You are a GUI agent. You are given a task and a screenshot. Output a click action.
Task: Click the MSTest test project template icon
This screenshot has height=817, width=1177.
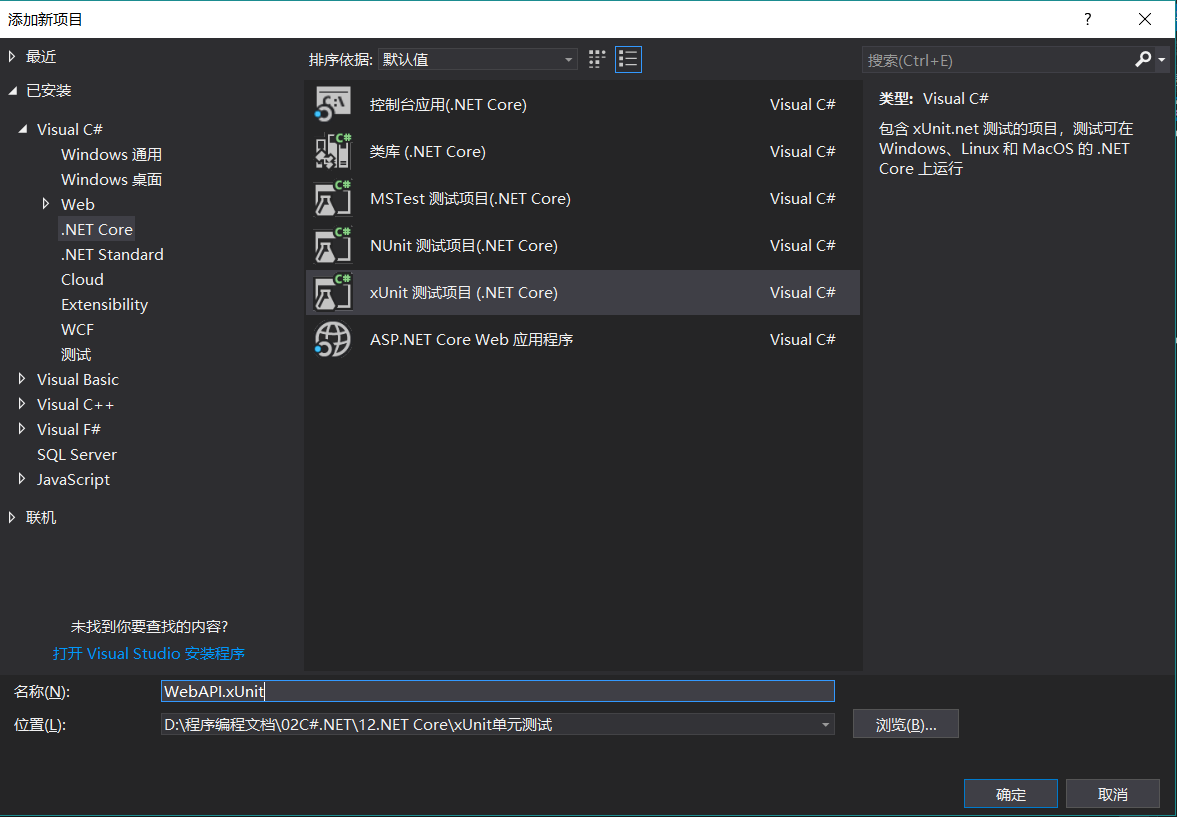333,198
